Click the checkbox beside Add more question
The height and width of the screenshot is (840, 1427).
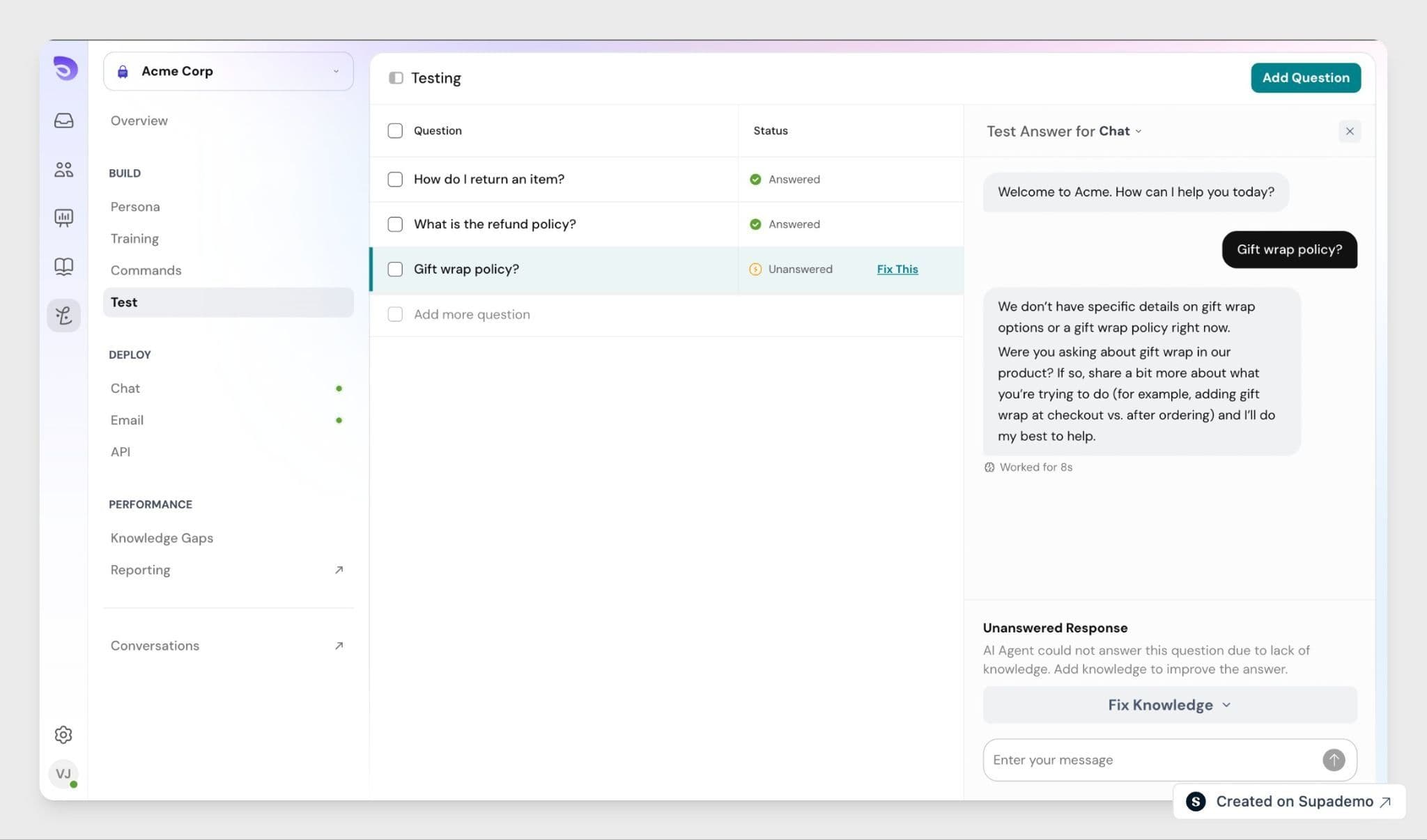pos(395,315)
